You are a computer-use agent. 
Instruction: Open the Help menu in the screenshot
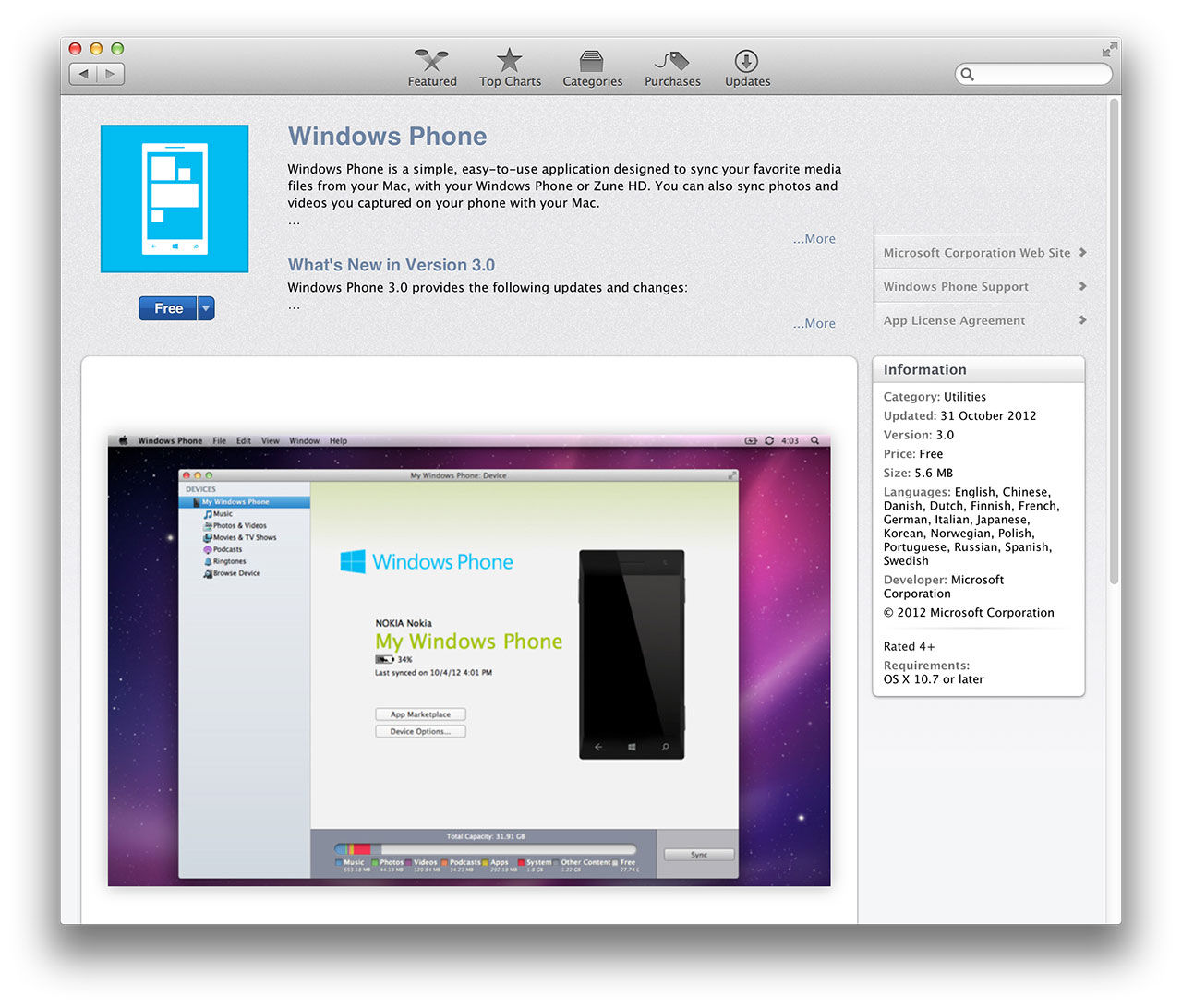click(338, 440)
